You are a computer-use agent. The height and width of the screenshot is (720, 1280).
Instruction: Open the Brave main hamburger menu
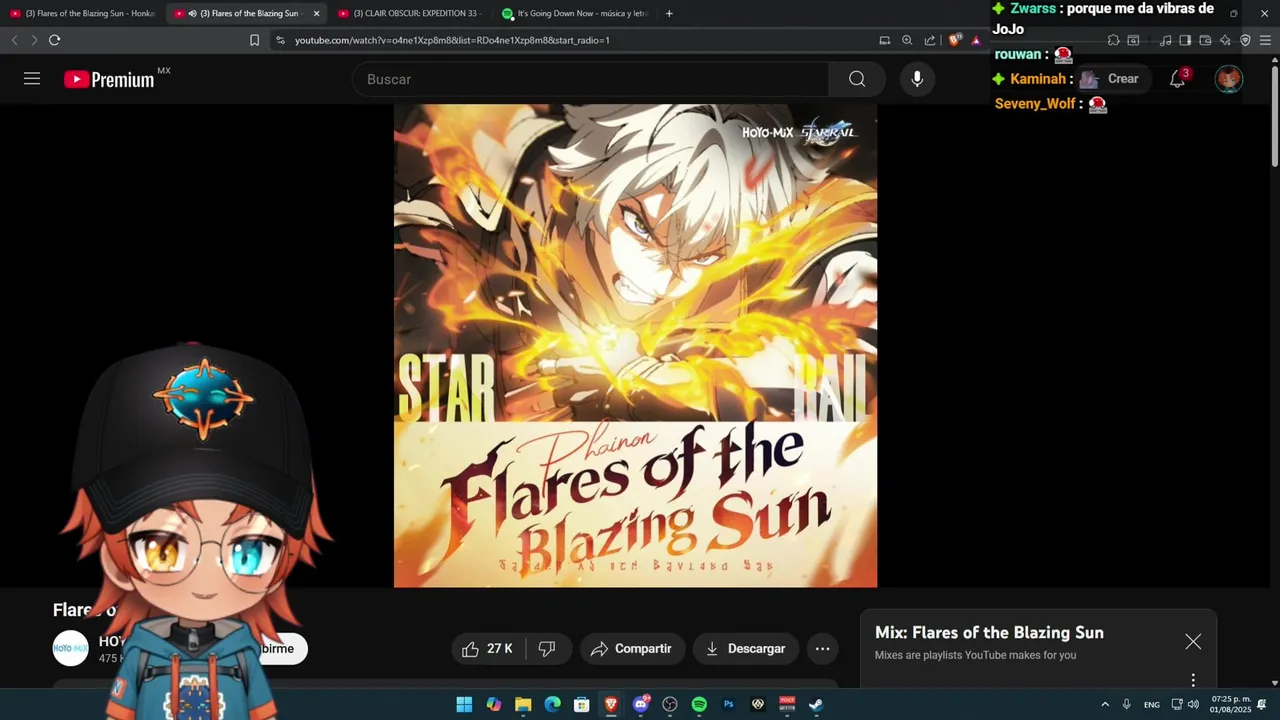point(1265,40)
